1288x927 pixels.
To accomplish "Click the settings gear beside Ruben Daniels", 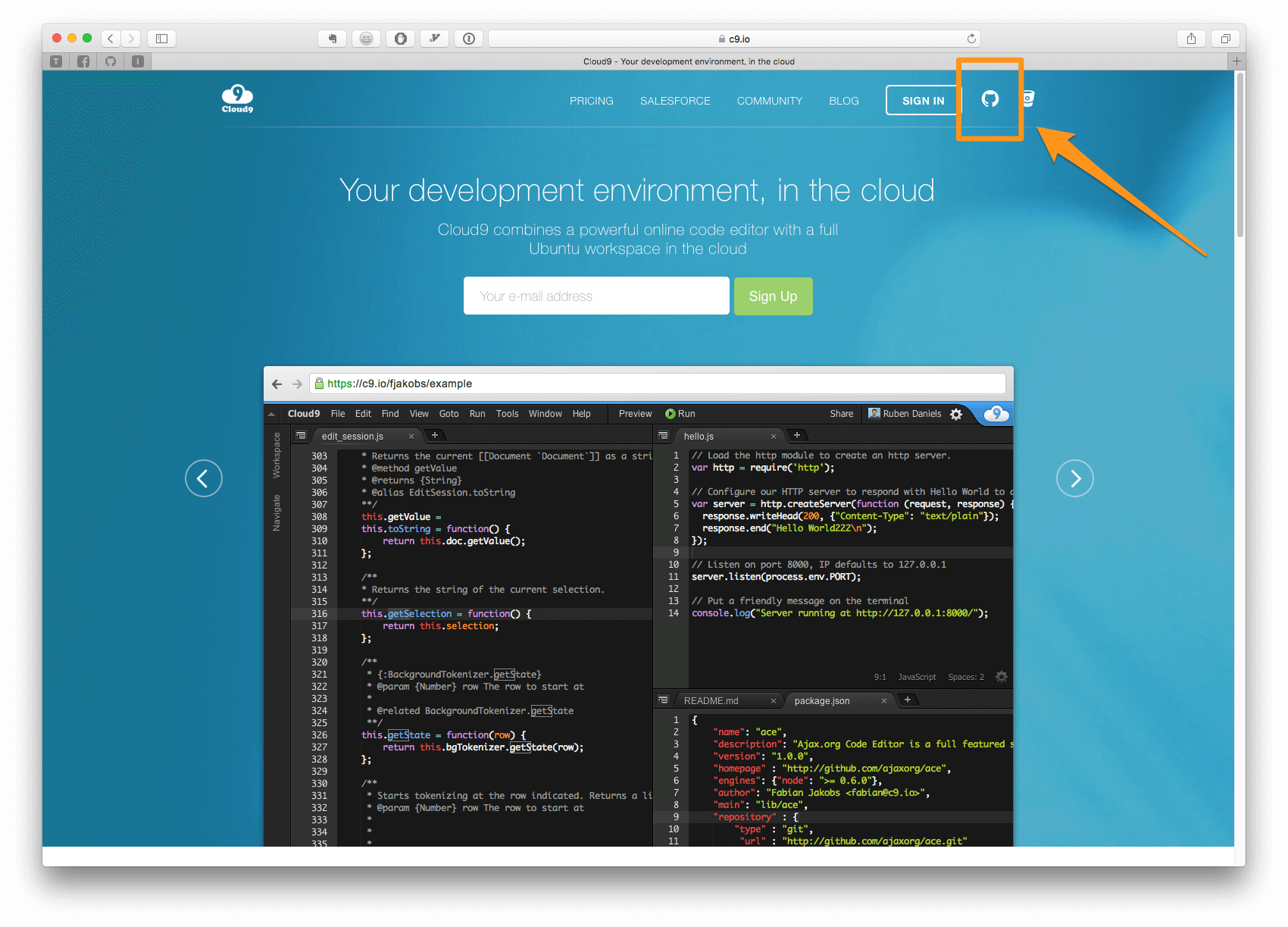I will click(x=956, y=414).
